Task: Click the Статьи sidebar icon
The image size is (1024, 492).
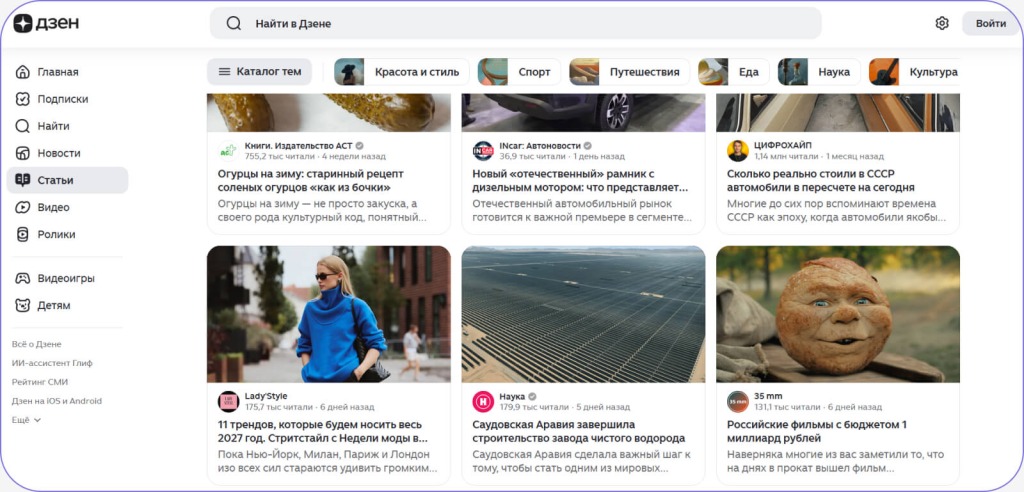Action: tap(23, 180)
